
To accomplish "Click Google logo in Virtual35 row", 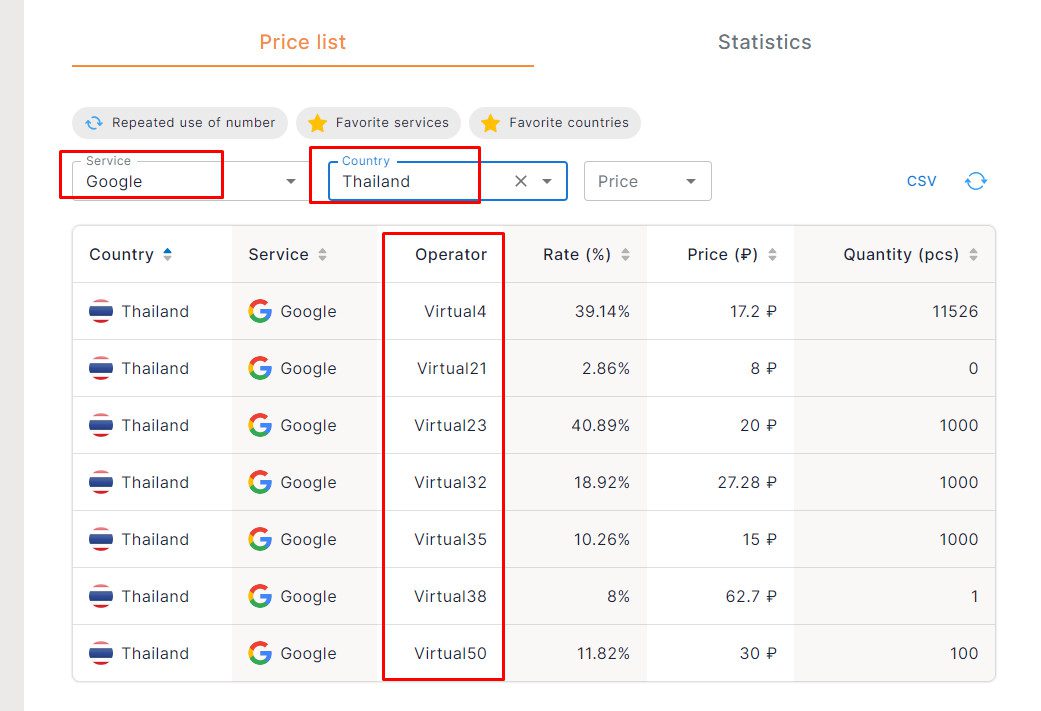I will point(260,540).
